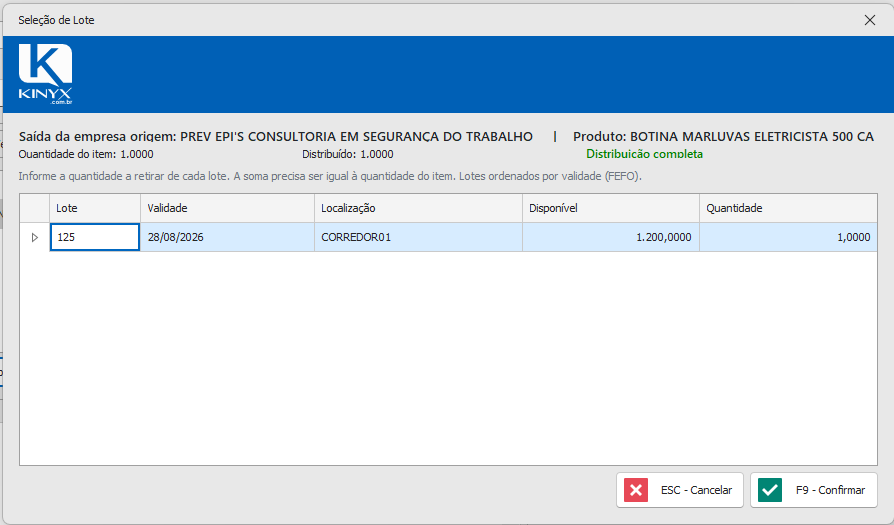Click the red X icon on Cancelar
The width and height of the screenshot is (894, 525).
[x=636, y=490]
